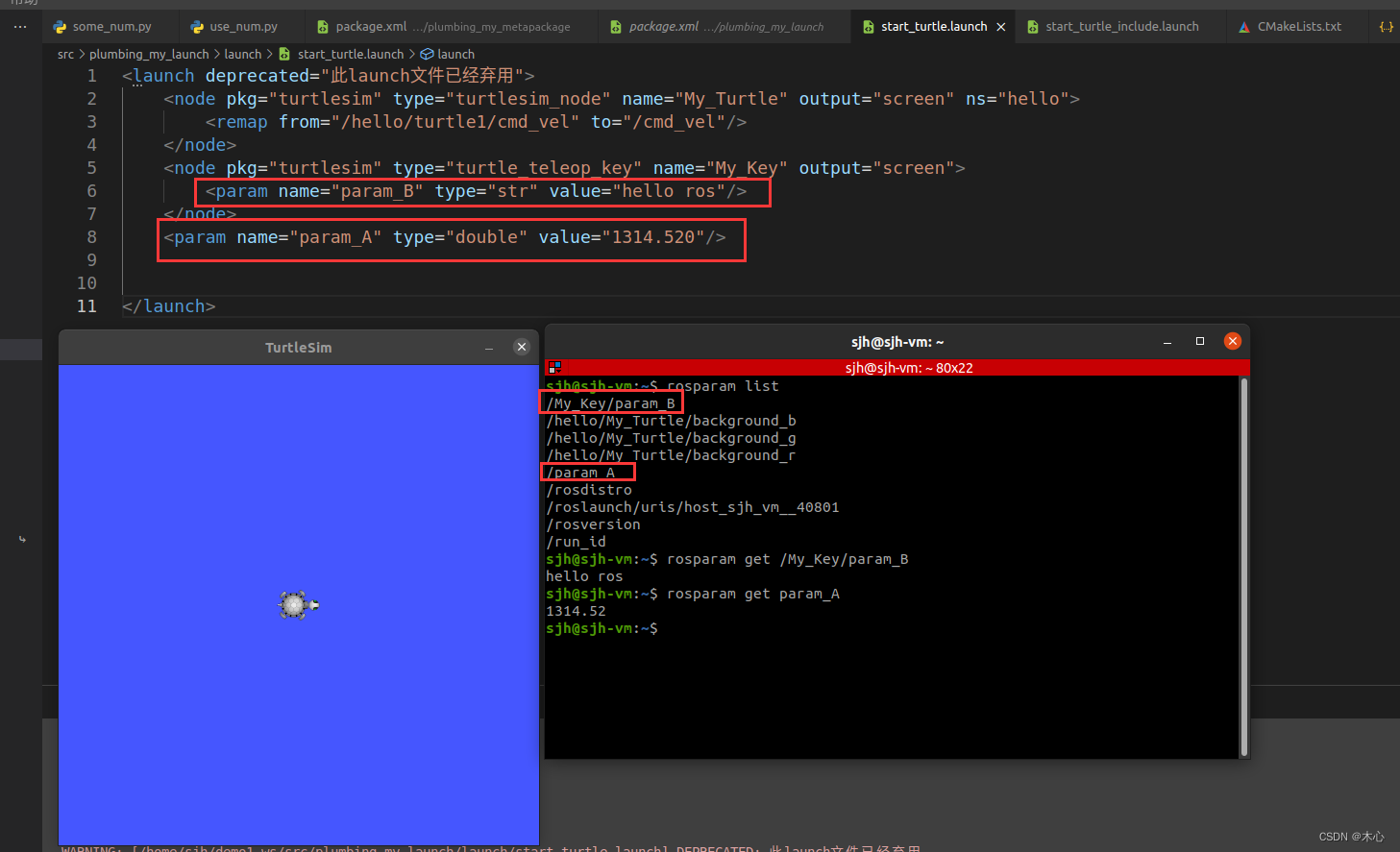Close the sjh@sjh-vm terminal window
1400x852 pixels.
click(1233, 341)
